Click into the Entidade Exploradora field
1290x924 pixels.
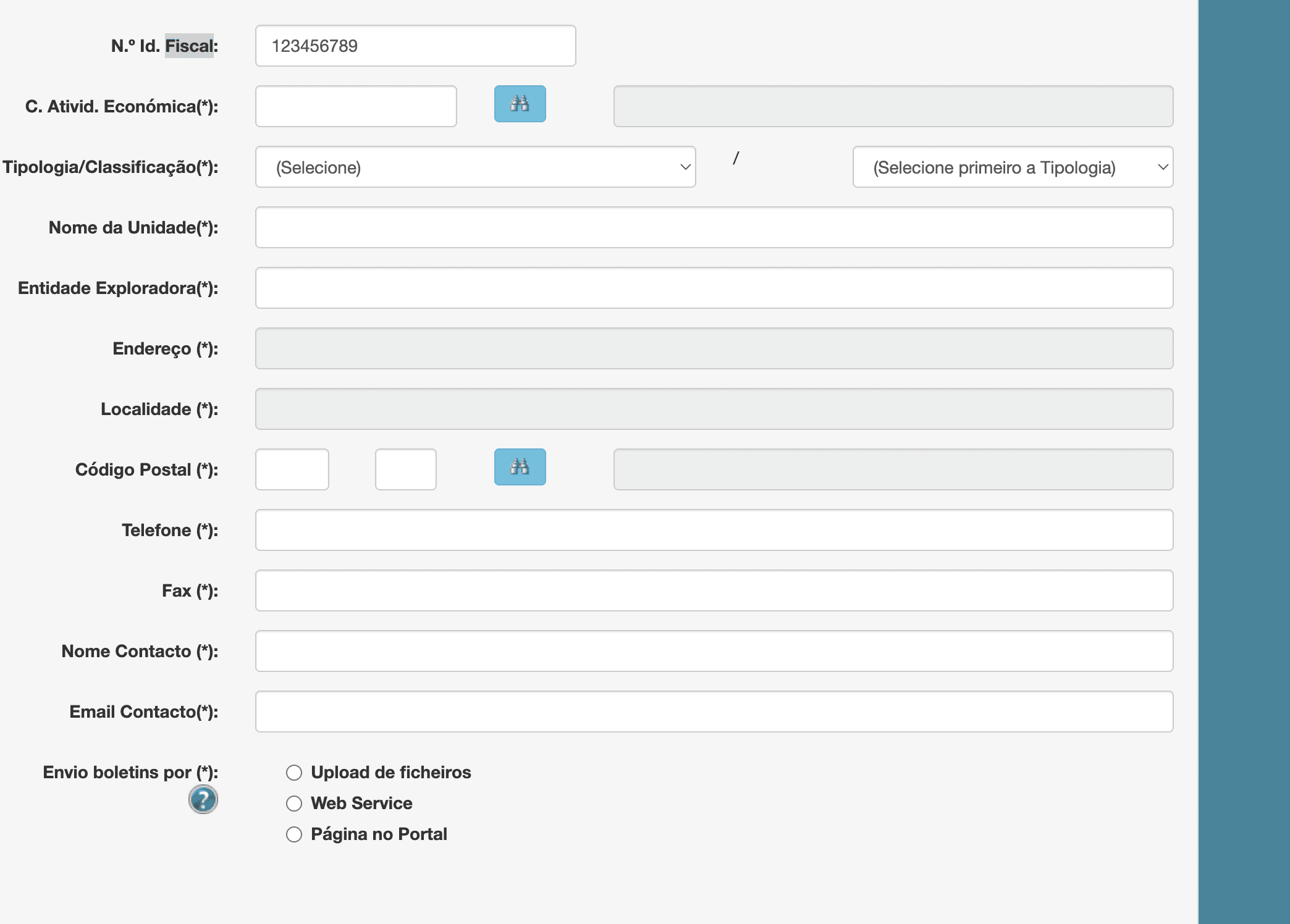714,288
